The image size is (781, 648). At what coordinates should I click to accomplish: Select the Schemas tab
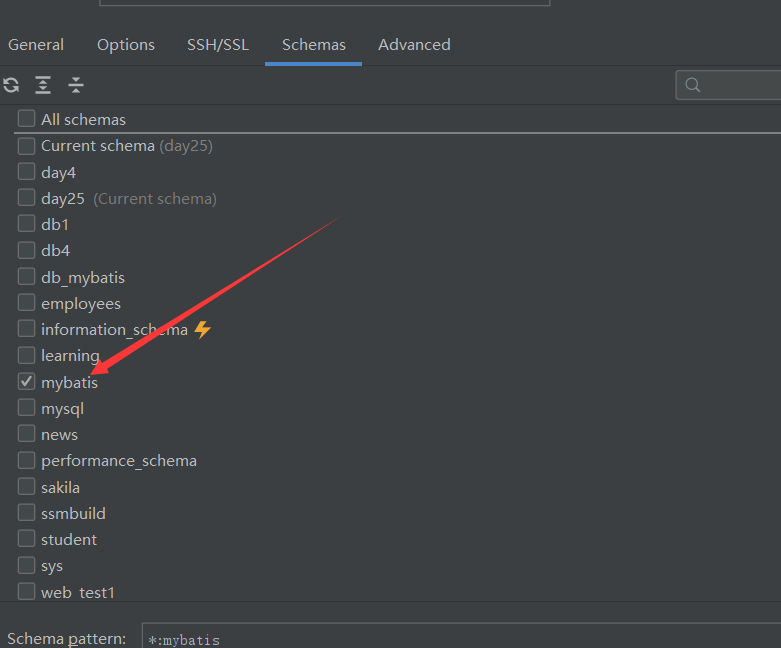[314, 45]
